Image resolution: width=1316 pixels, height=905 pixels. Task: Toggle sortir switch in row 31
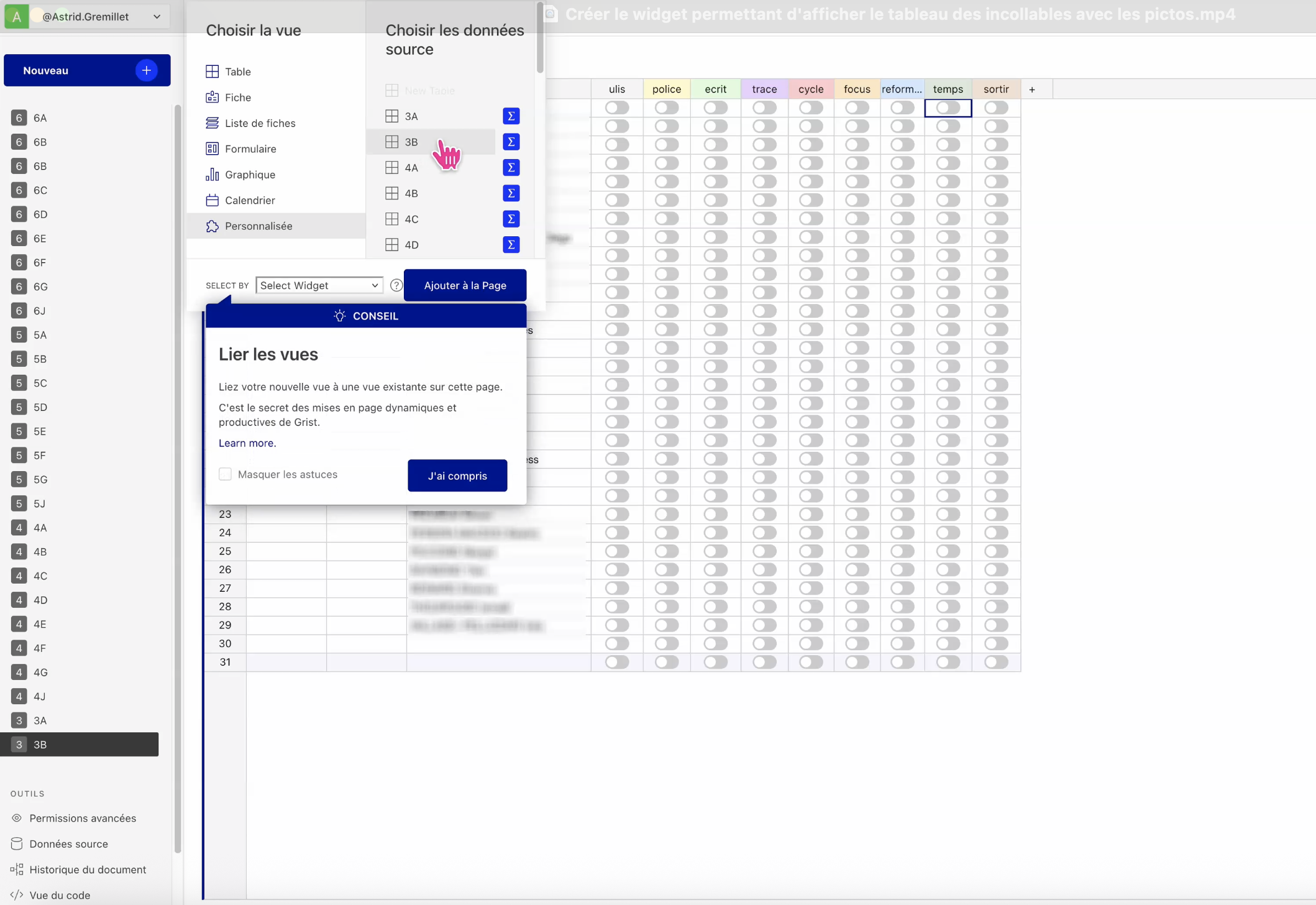pos(995,662)
